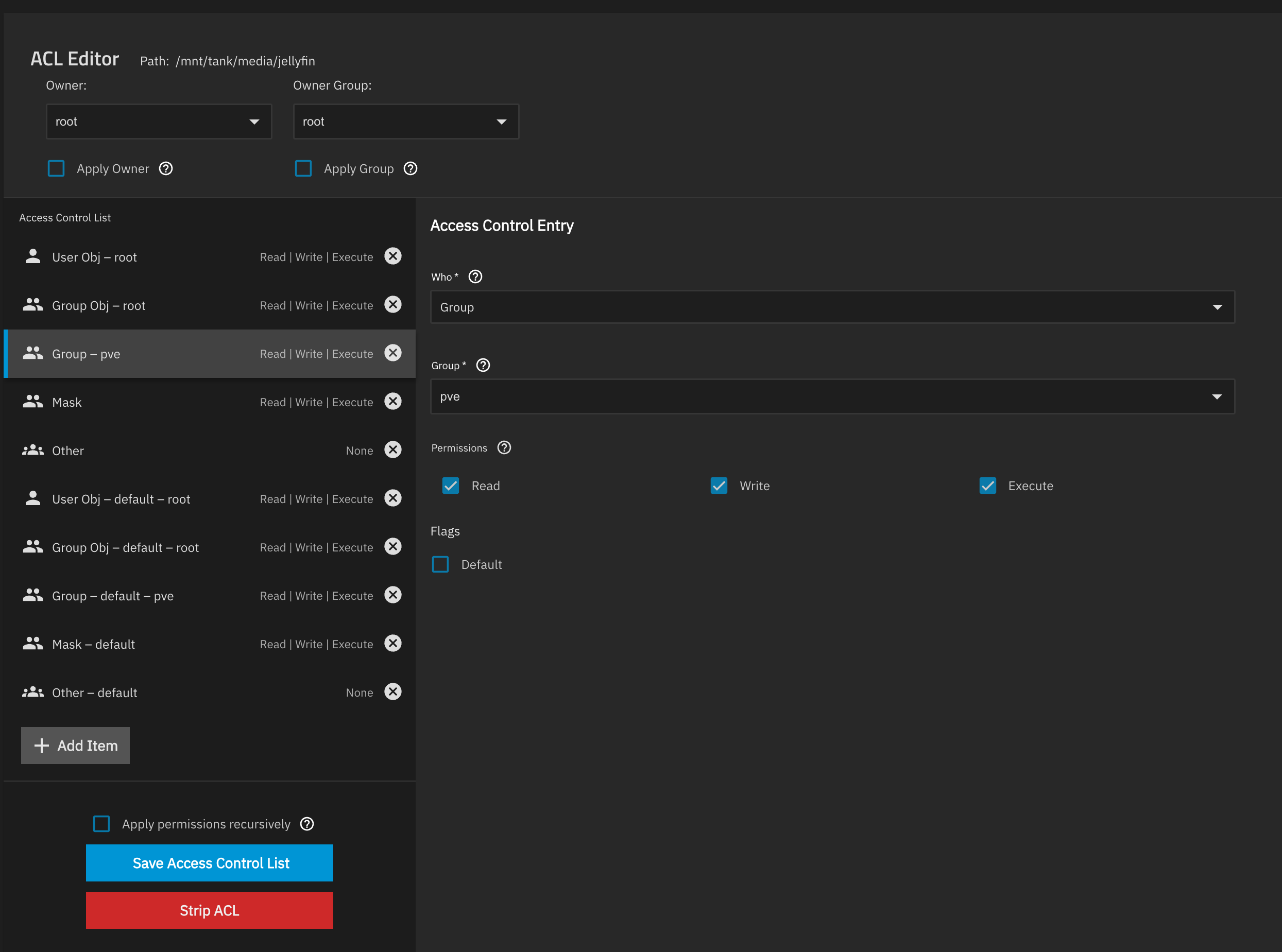Click the group icon for Group – default – pve
This screenshot has width=1282, height=952.
coord(33,595)
